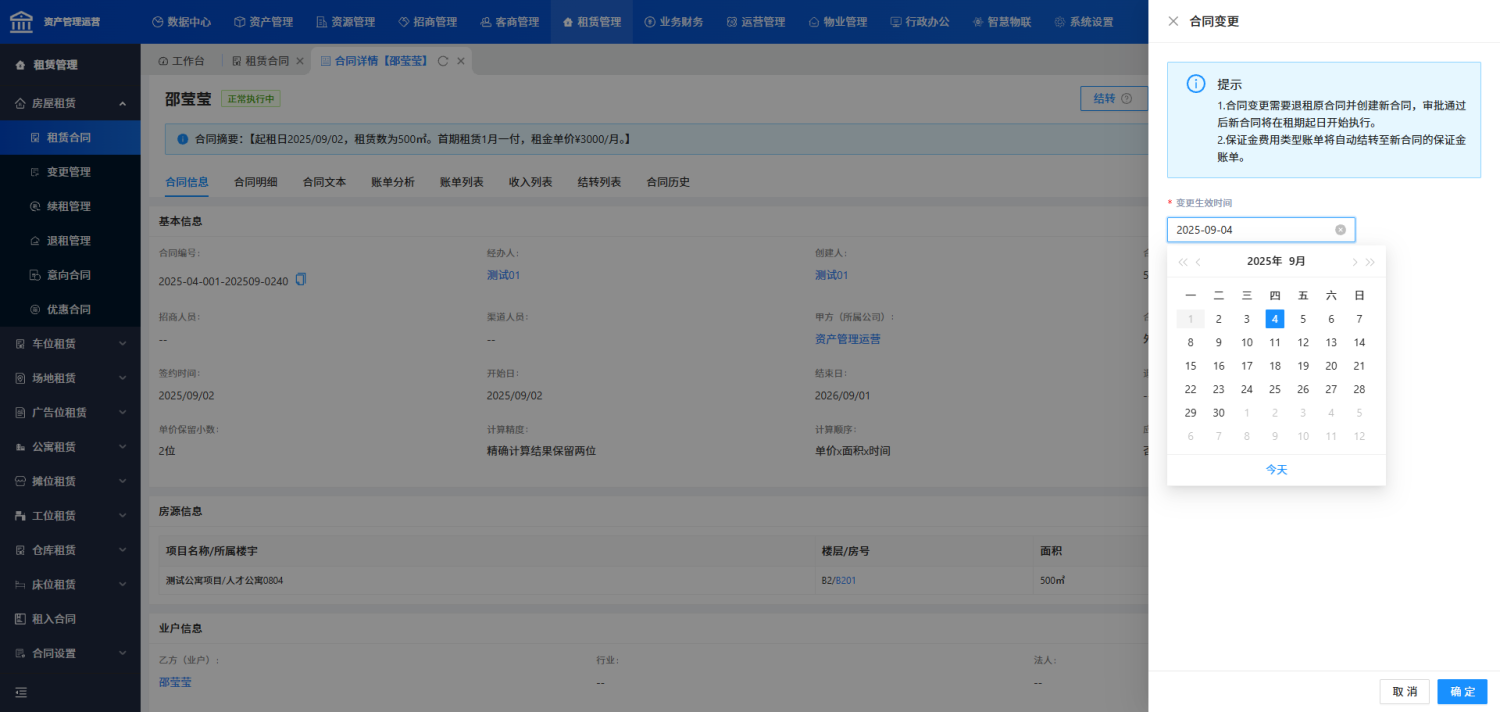This screenshot has height=712, width=1500.
Task: Open 招商管理 in top navigation
Action: [427, 21]
